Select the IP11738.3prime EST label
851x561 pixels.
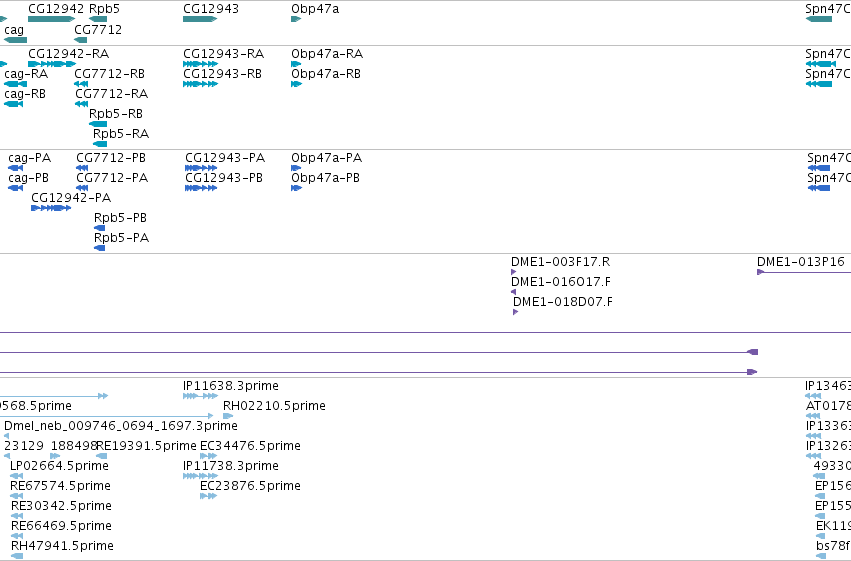[x=231, y=466]
